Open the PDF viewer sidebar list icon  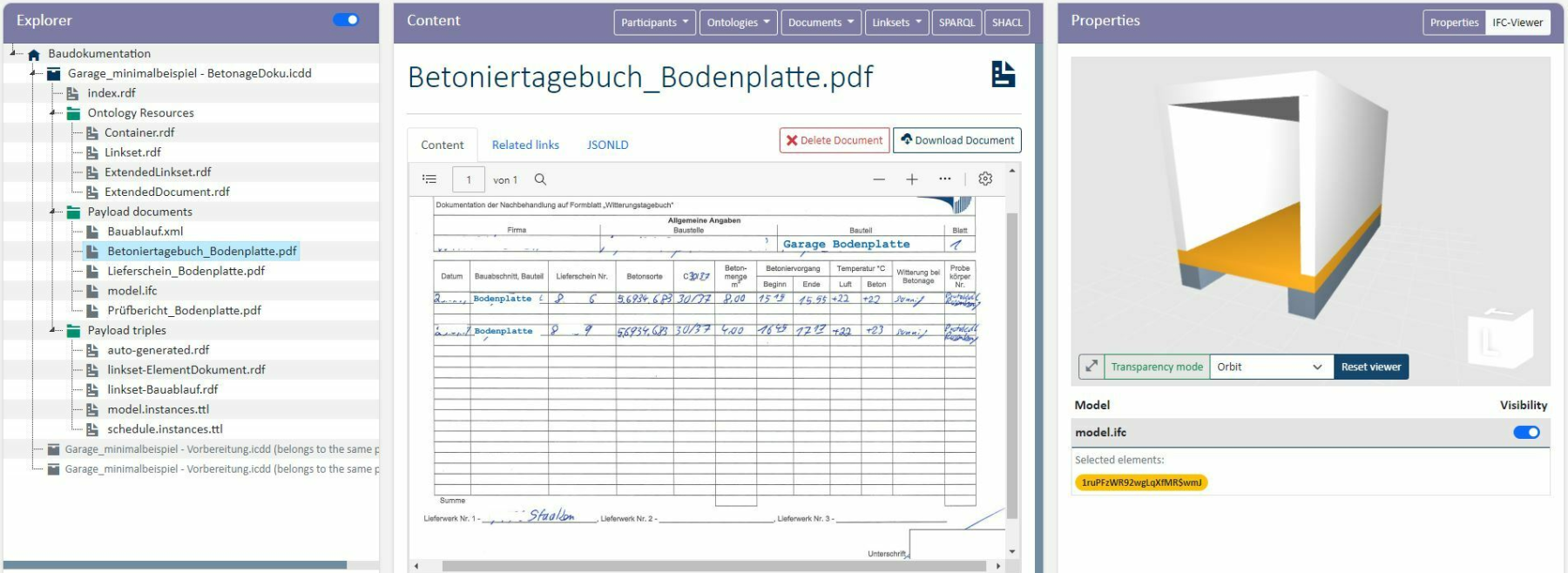429,179
